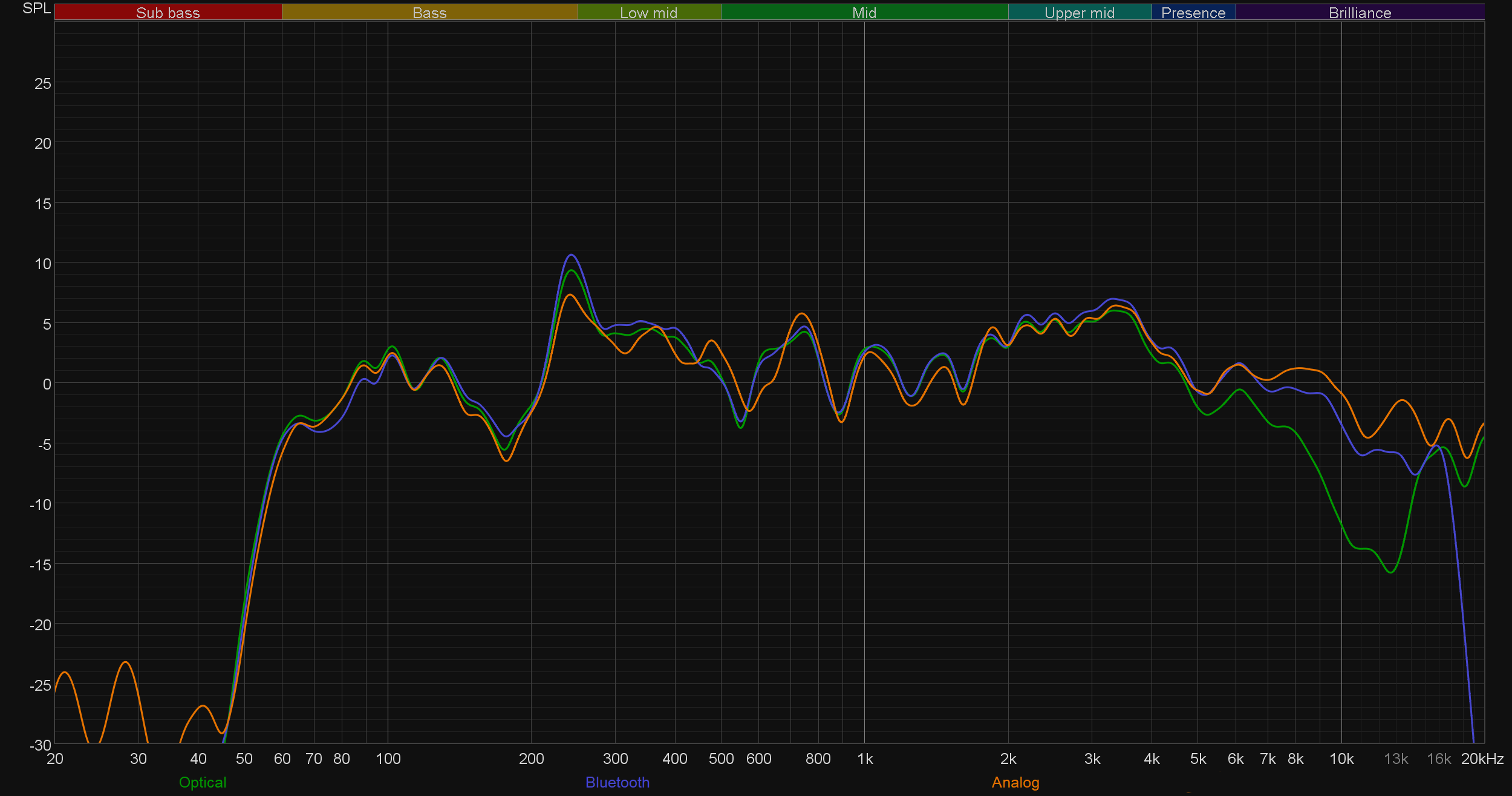Click the 13k greyed frequency label
This screenshot has height=796, width=1512.
pyautogui.click(x=1395, y=758)
